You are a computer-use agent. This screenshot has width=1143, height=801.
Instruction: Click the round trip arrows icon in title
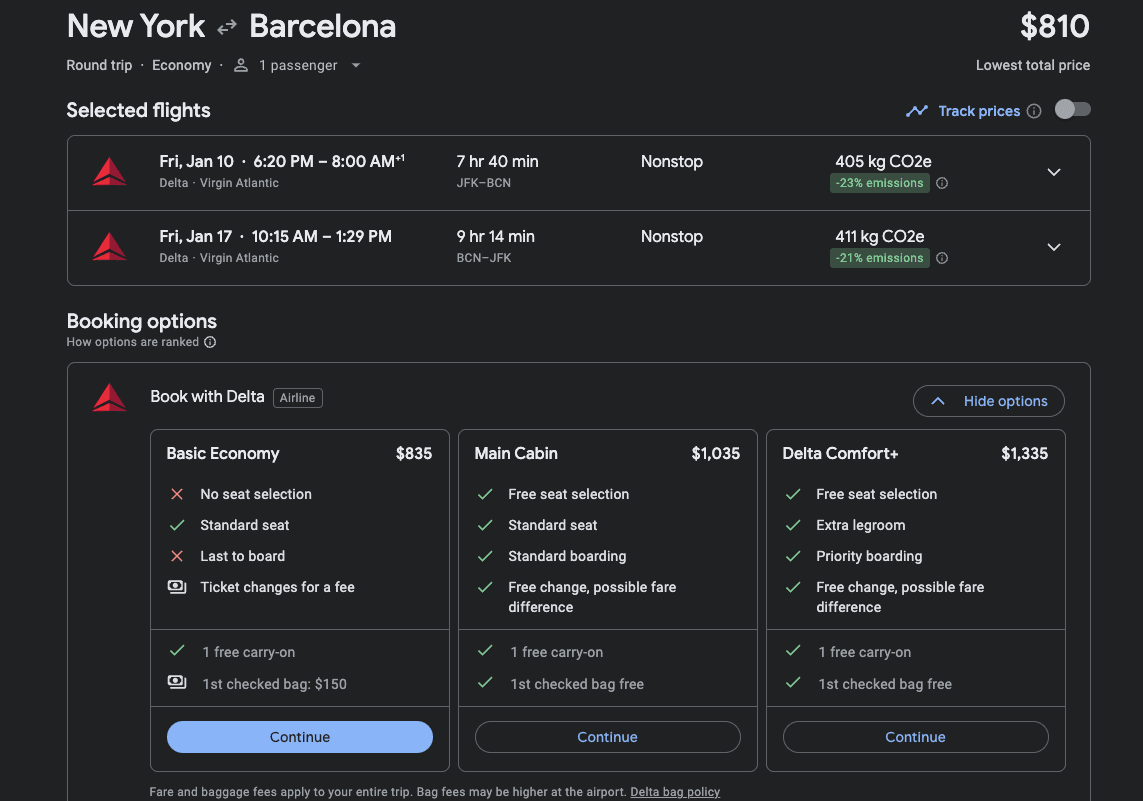tap(227, 28)
